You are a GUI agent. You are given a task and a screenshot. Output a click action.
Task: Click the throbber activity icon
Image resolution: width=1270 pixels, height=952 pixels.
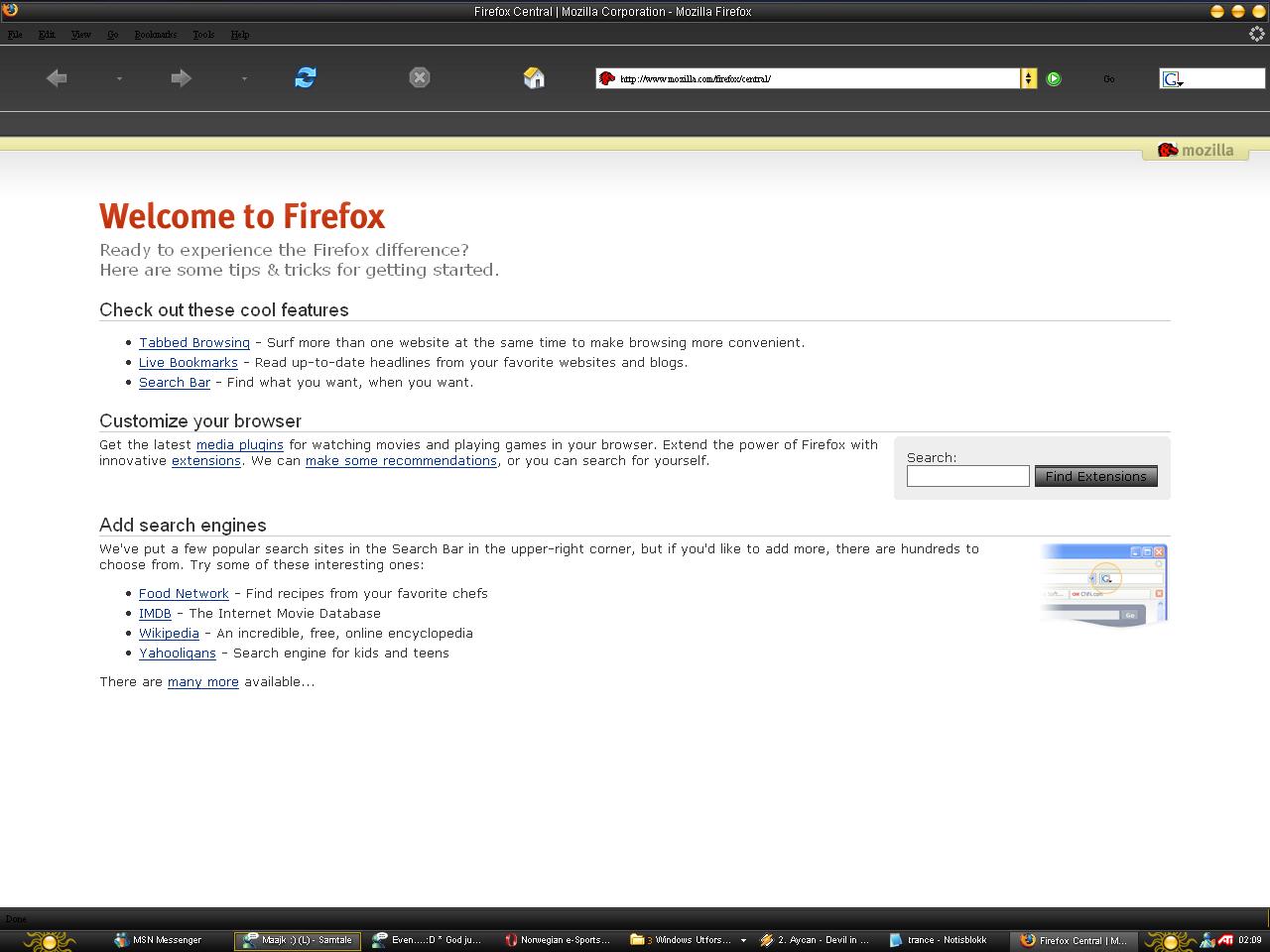(1256, 34)
